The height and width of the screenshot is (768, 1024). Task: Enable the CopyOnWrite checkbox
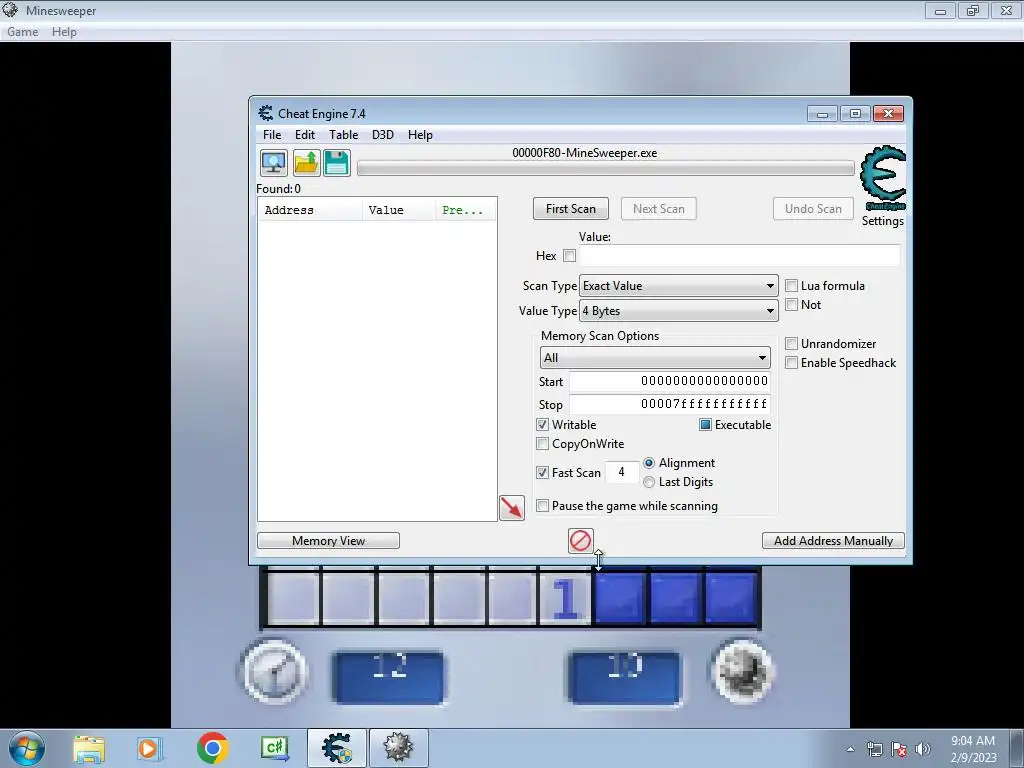click(x=542, y=443)
